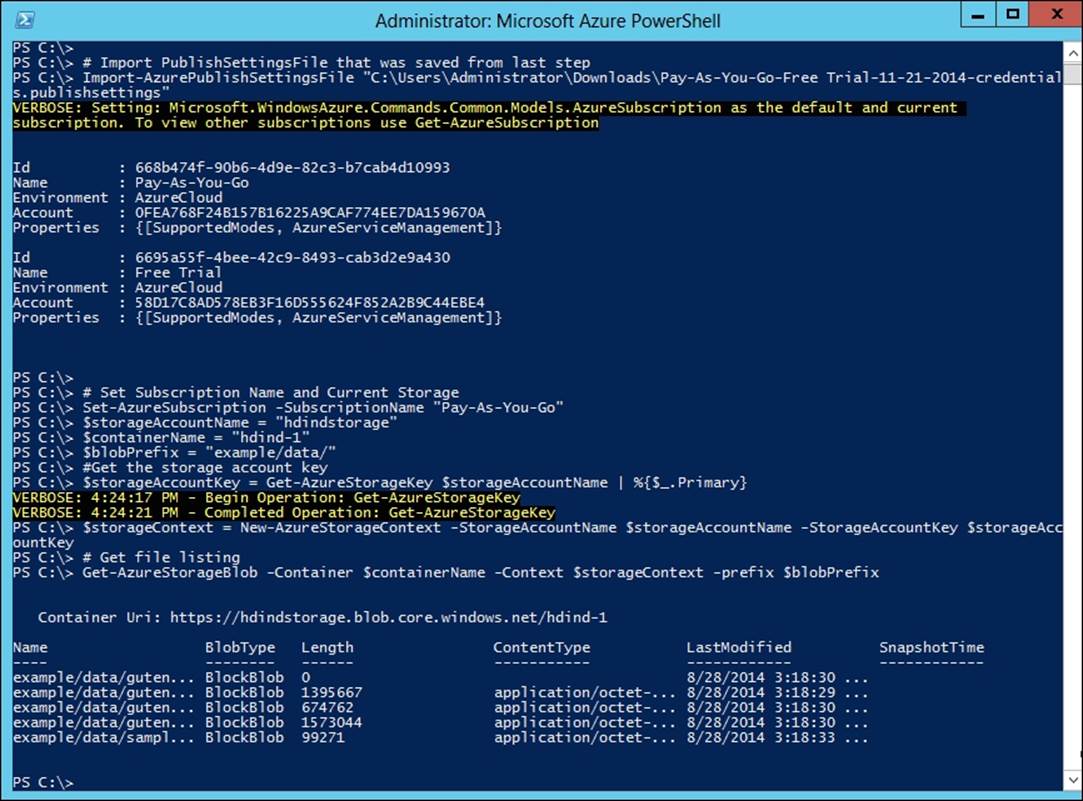Click the scrollbar up arrow
Screen dimensions: 1083x801
[x=1073, y=53]
